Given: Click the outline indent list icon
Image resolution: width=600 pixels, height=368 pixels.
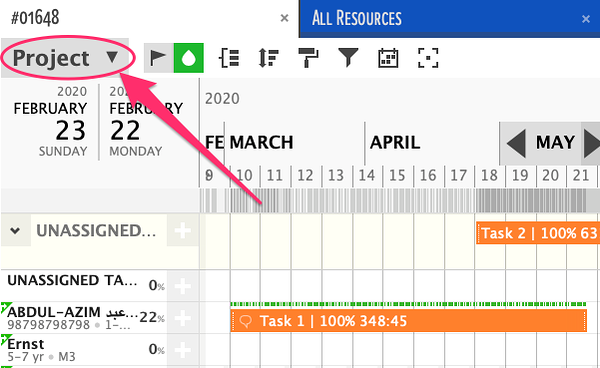Looking at the screenshot, I should click(229, 58).
